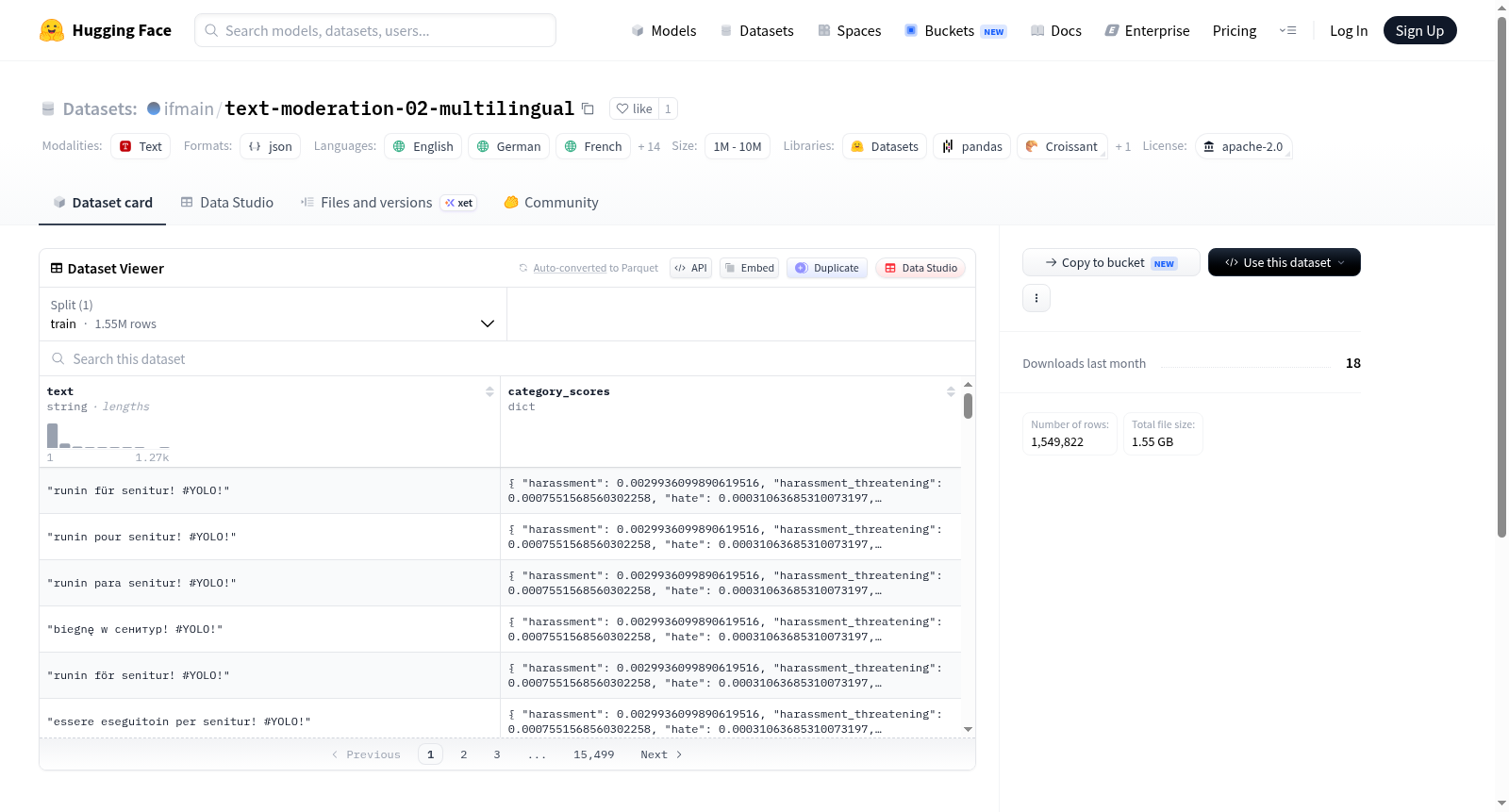1509x812 pixels.
Task: Open the three-dot more options icon
Action: [1036, 298]
